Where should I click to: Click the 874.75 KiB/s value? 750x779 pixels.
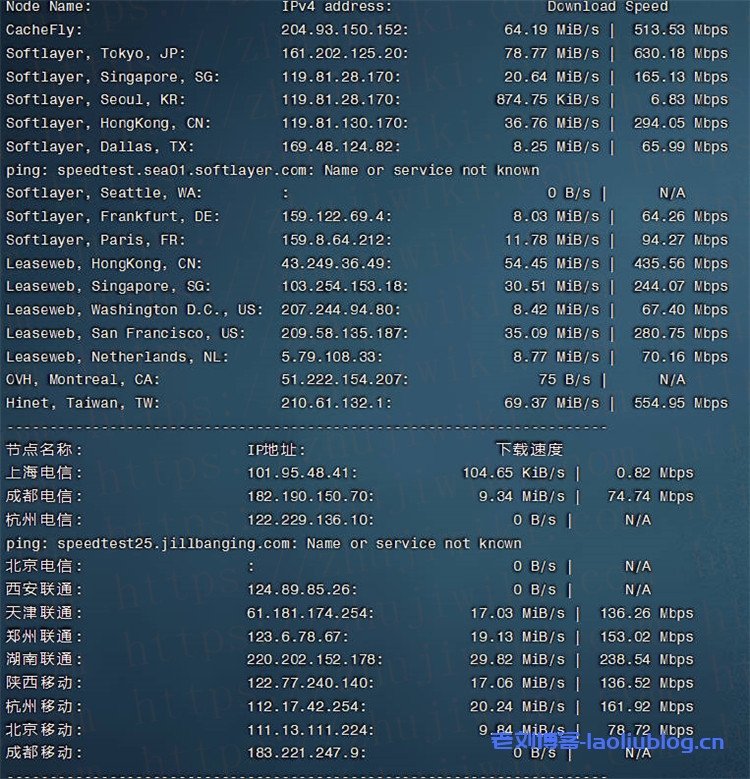click(x=547, y=100)
